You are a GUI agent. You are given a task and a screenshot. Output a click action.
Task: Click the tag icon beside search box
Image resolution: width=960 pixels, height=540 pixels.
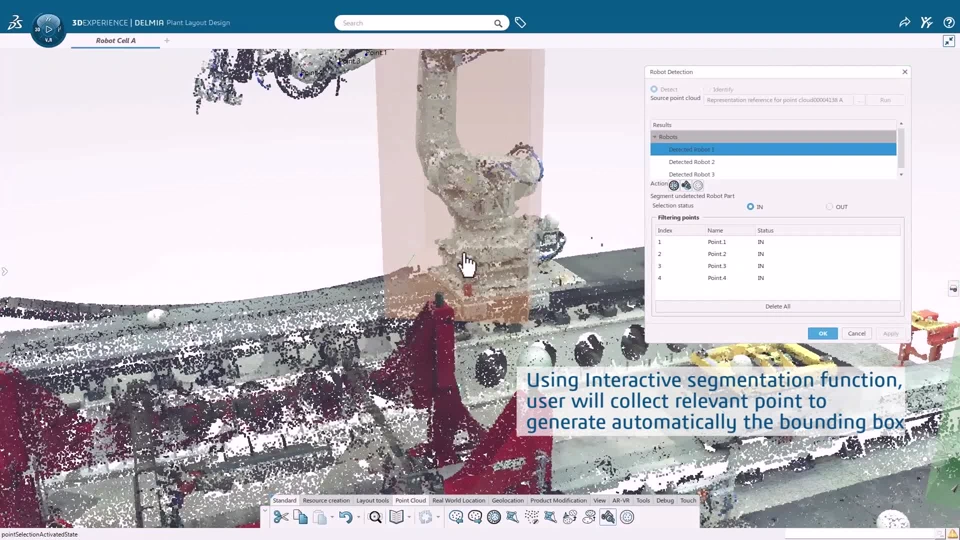[520, 23]
